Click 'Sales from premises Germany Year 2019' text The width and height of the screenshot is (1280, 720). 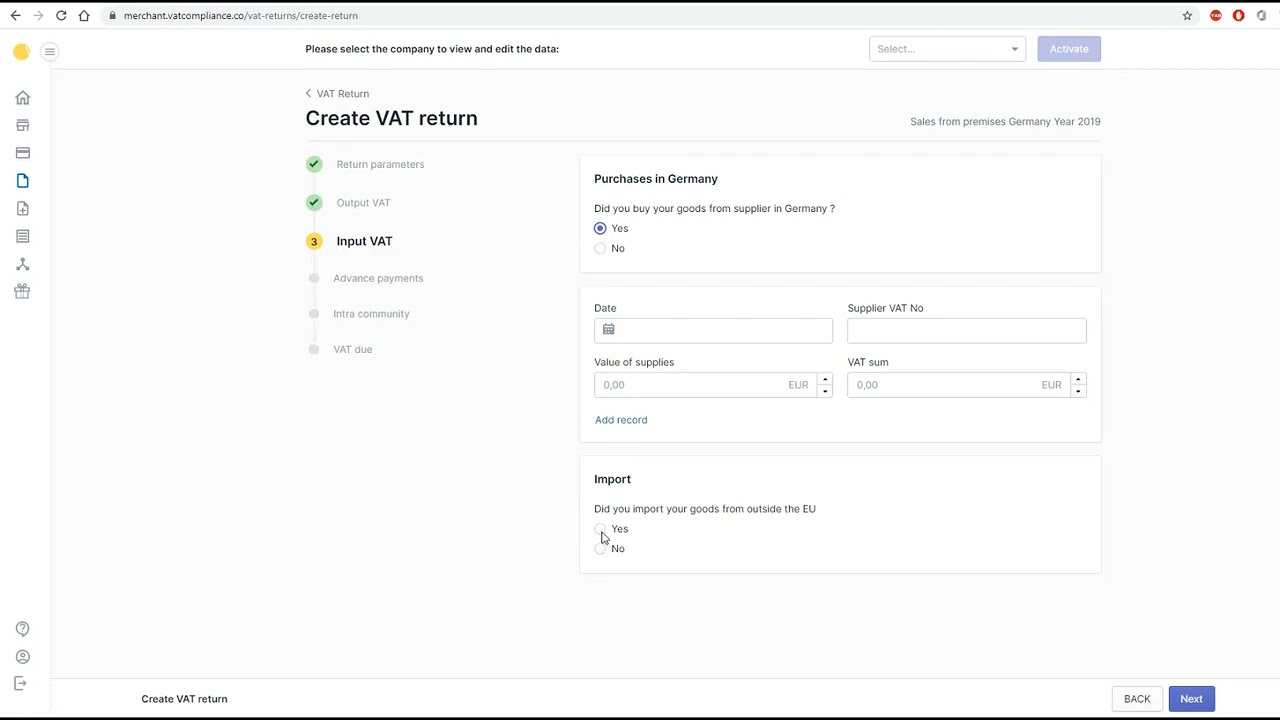point(1005,122)
